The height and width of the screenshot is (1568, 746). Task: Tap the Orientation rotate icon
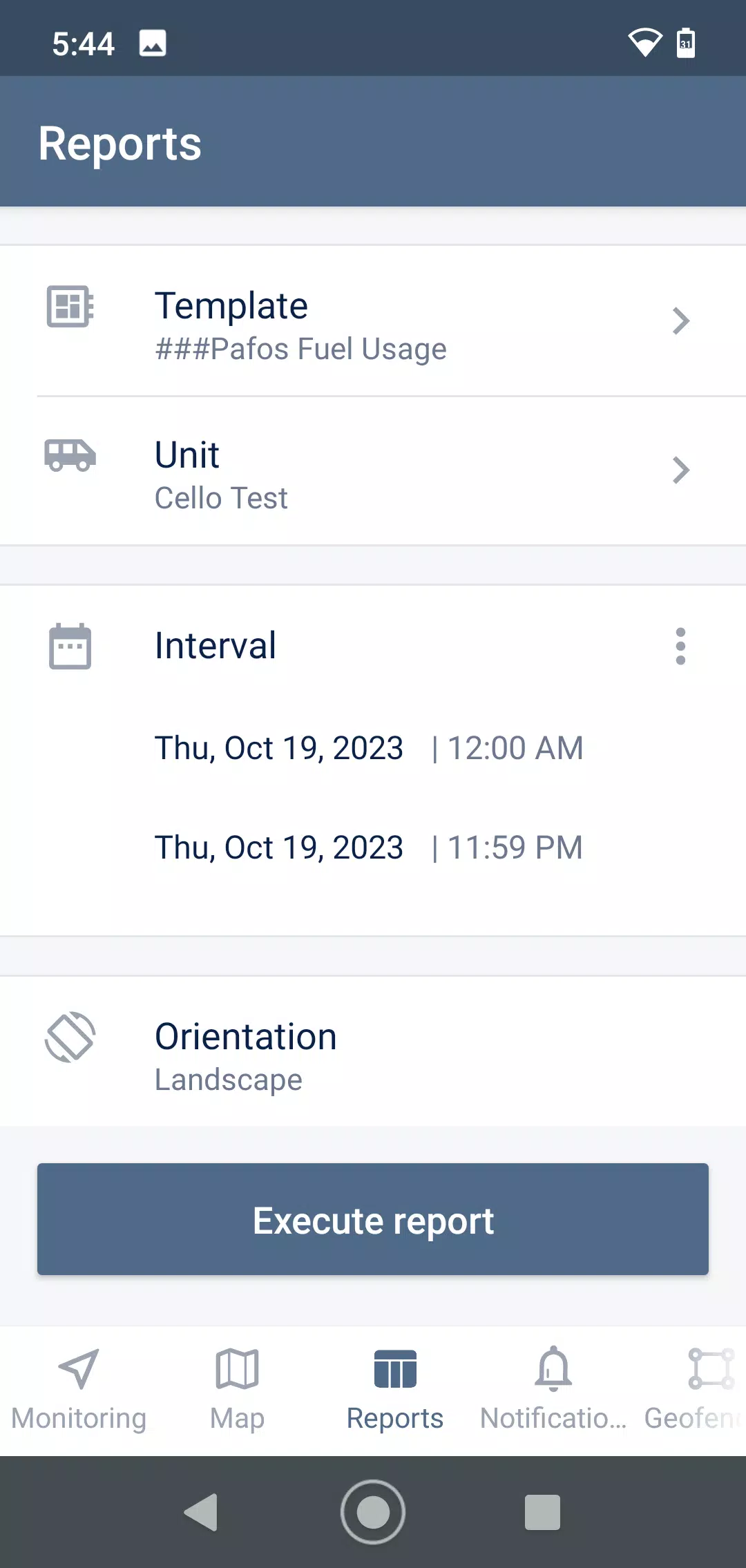click(70, 1037)
